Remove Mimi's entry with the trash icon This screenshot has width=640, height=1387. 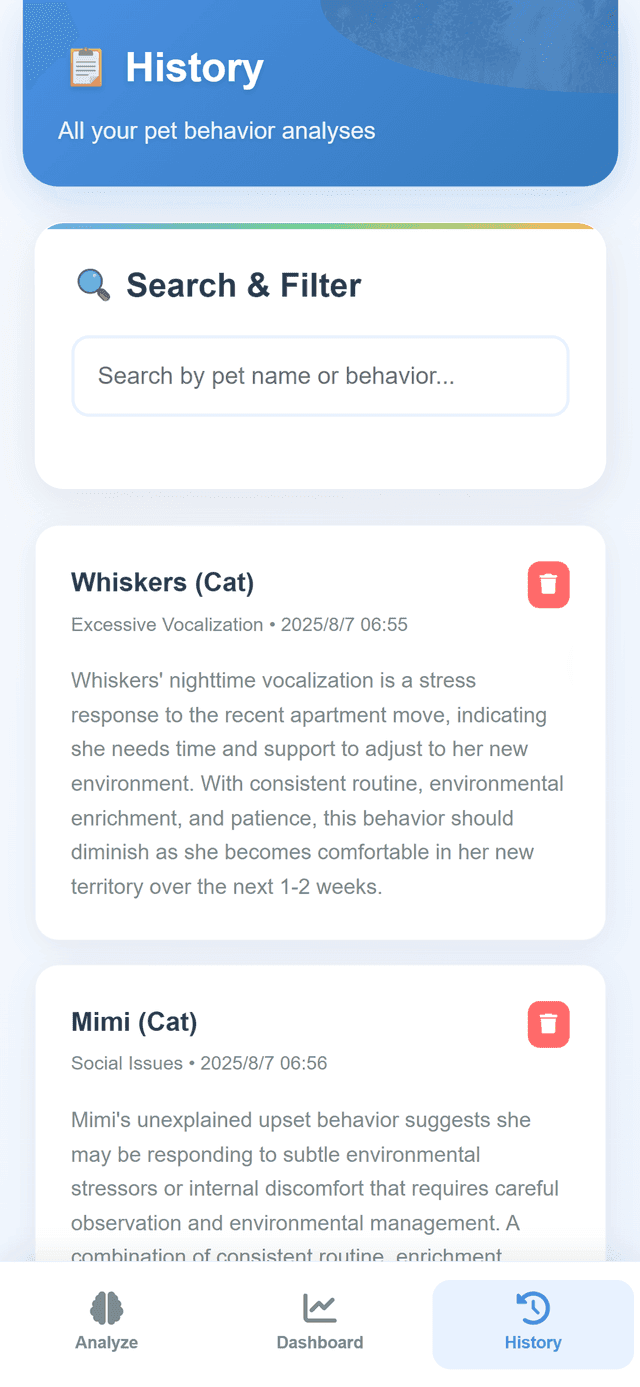tap(548, 1023)
